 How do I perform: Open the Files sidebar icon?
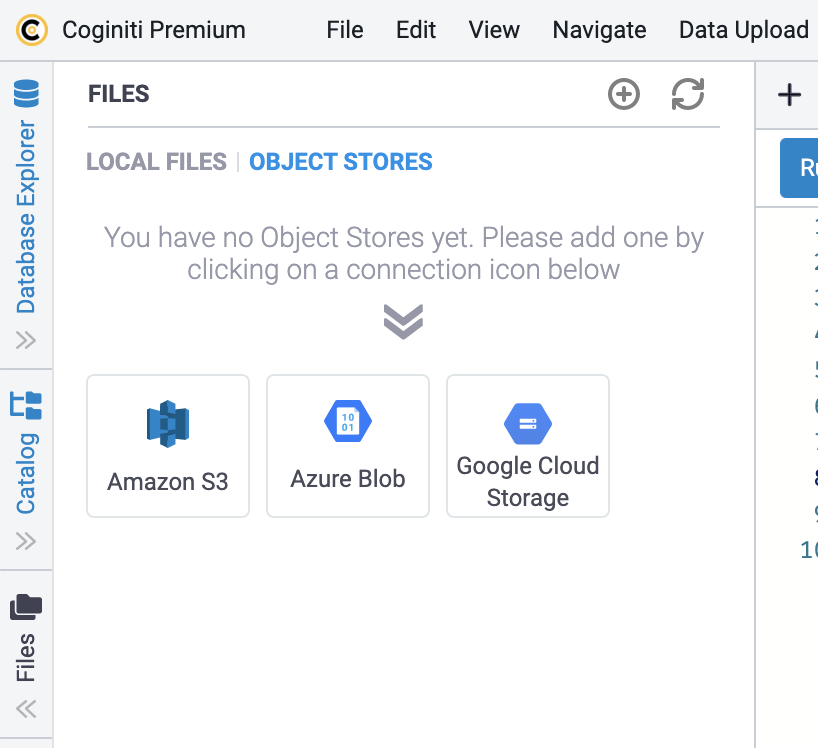(25, 604)
